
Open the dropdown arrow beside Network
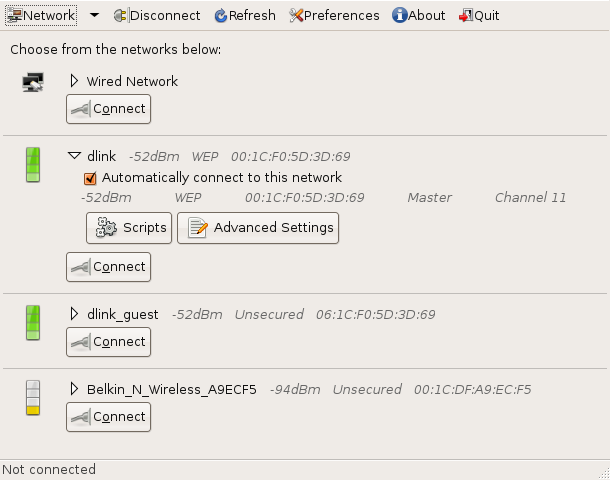click(94, 16)
